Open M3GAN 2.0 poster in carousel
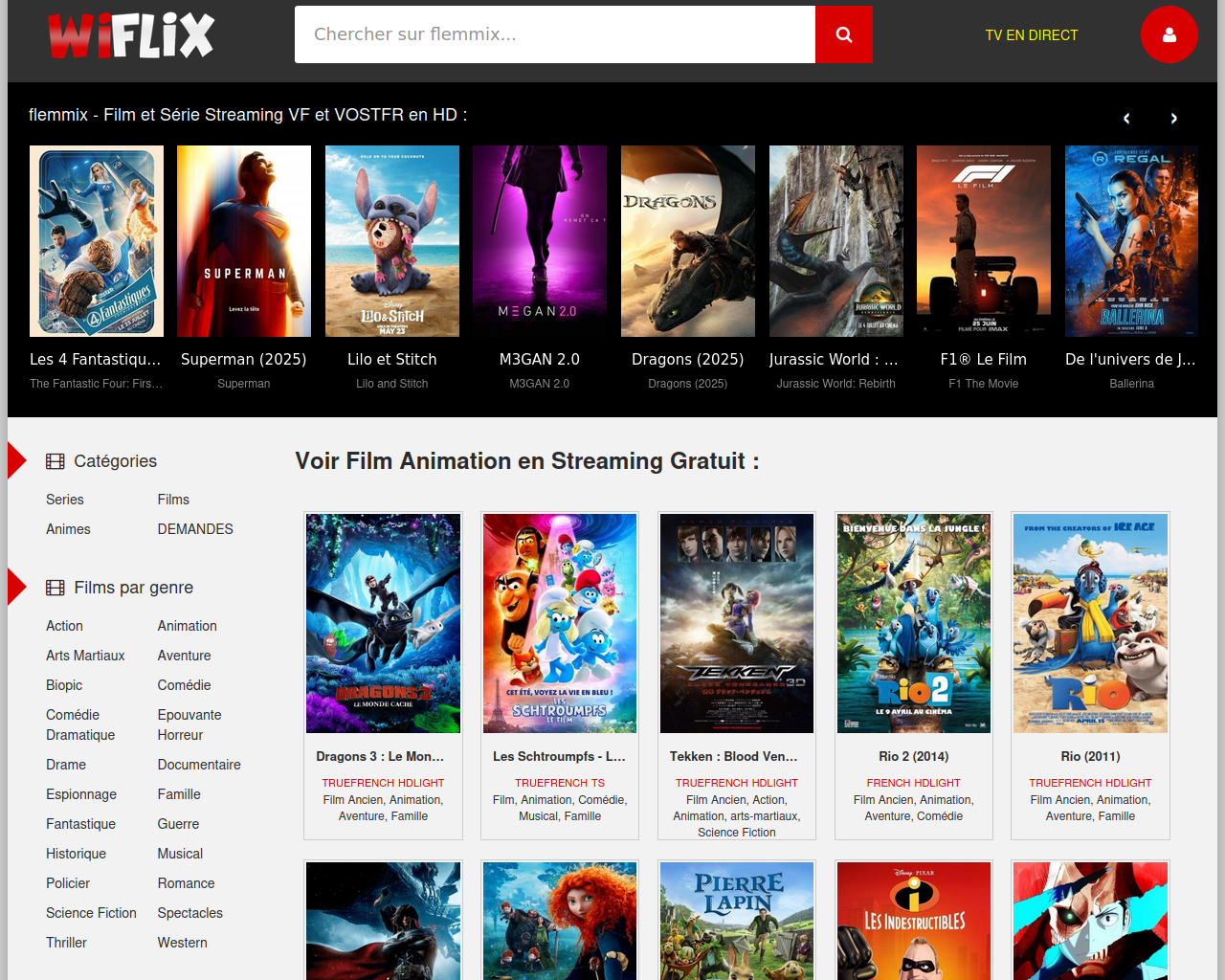The image size is (1225, 980). click(x=540, y=241)
